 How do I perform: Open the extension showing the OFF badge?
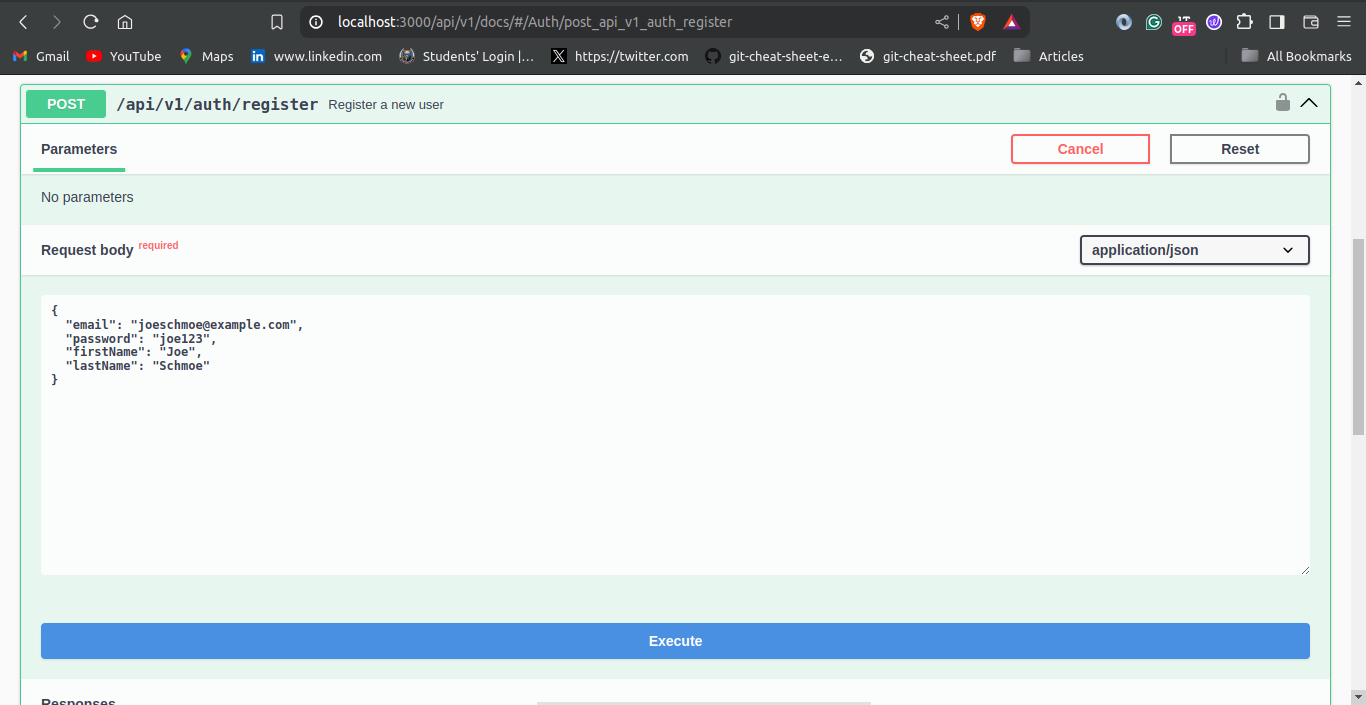click(x=1184, y=24)
